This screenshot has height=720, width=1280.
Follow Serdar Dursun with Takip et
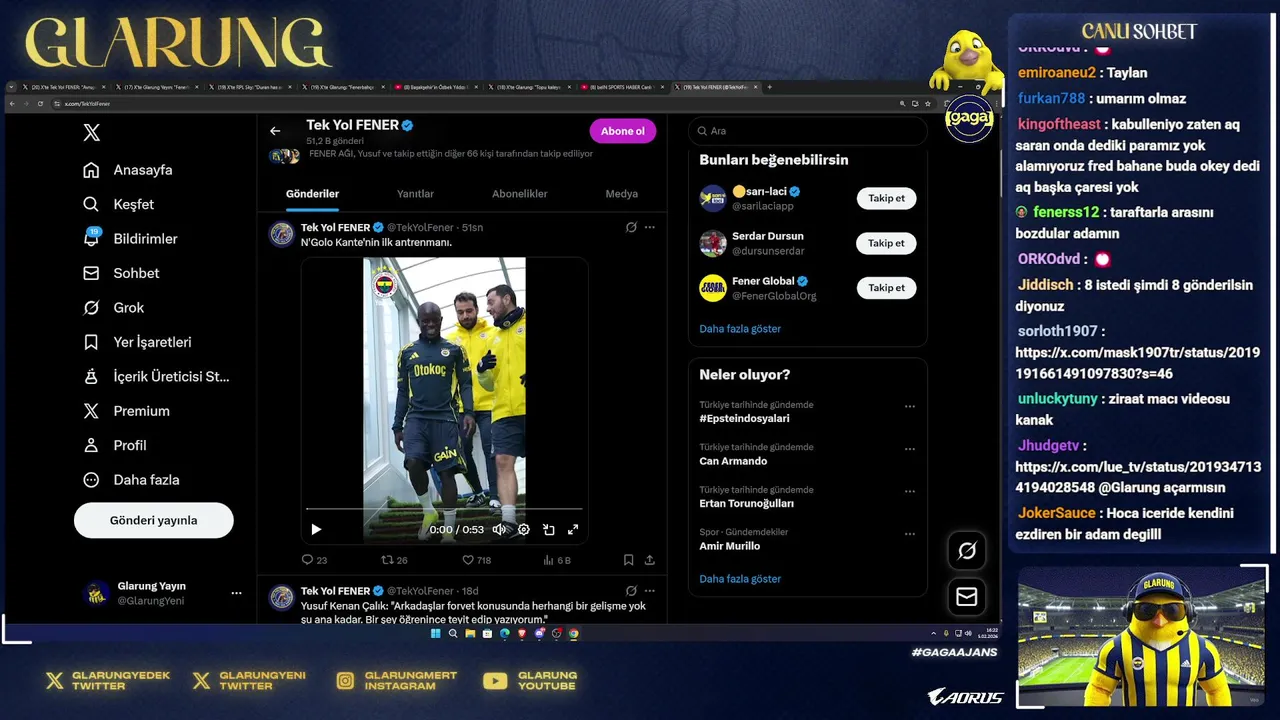(886, 243)
